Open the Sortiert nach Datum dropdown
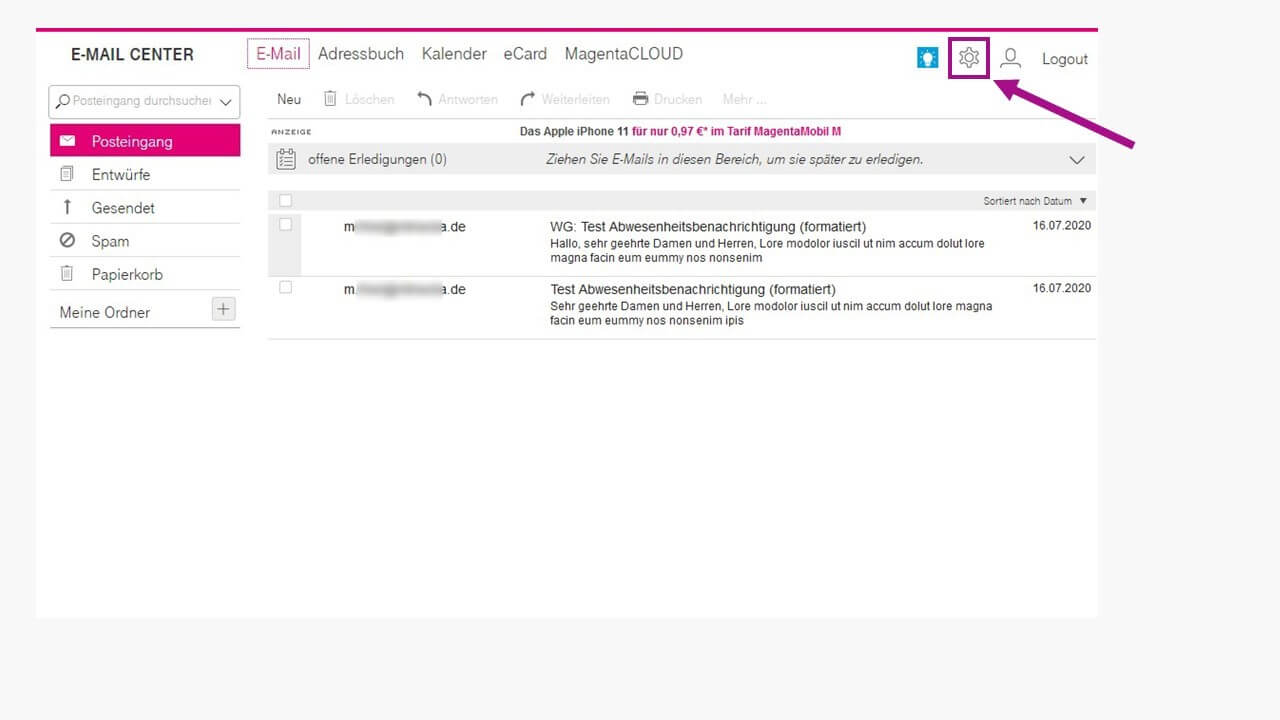 tap(1035, 201)
